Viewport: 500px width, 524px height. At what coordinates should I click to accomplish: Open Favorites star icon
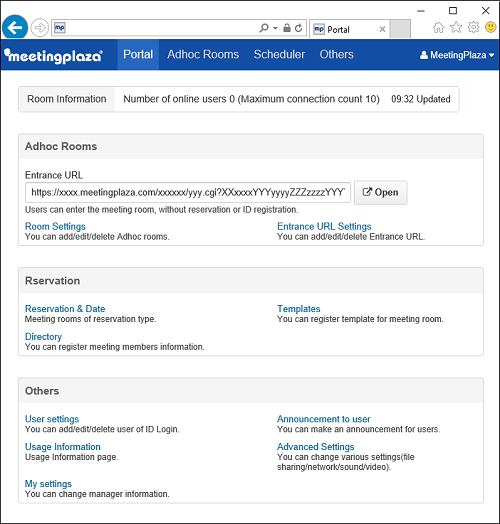pyautogui.click(x=456, y=27)
